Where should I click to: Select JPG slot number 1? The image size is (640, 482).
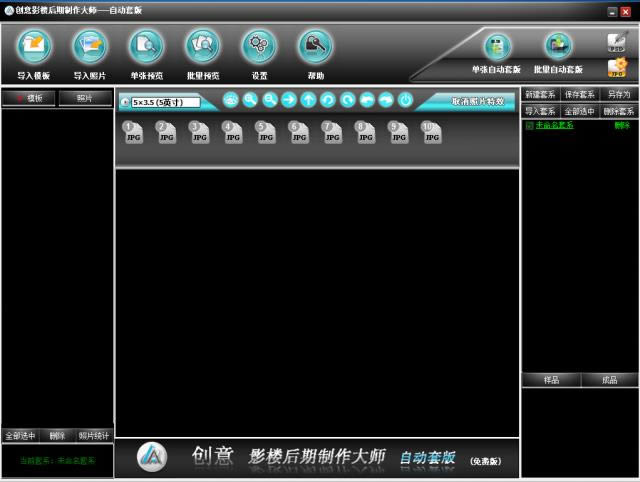(x=133, y=133)
